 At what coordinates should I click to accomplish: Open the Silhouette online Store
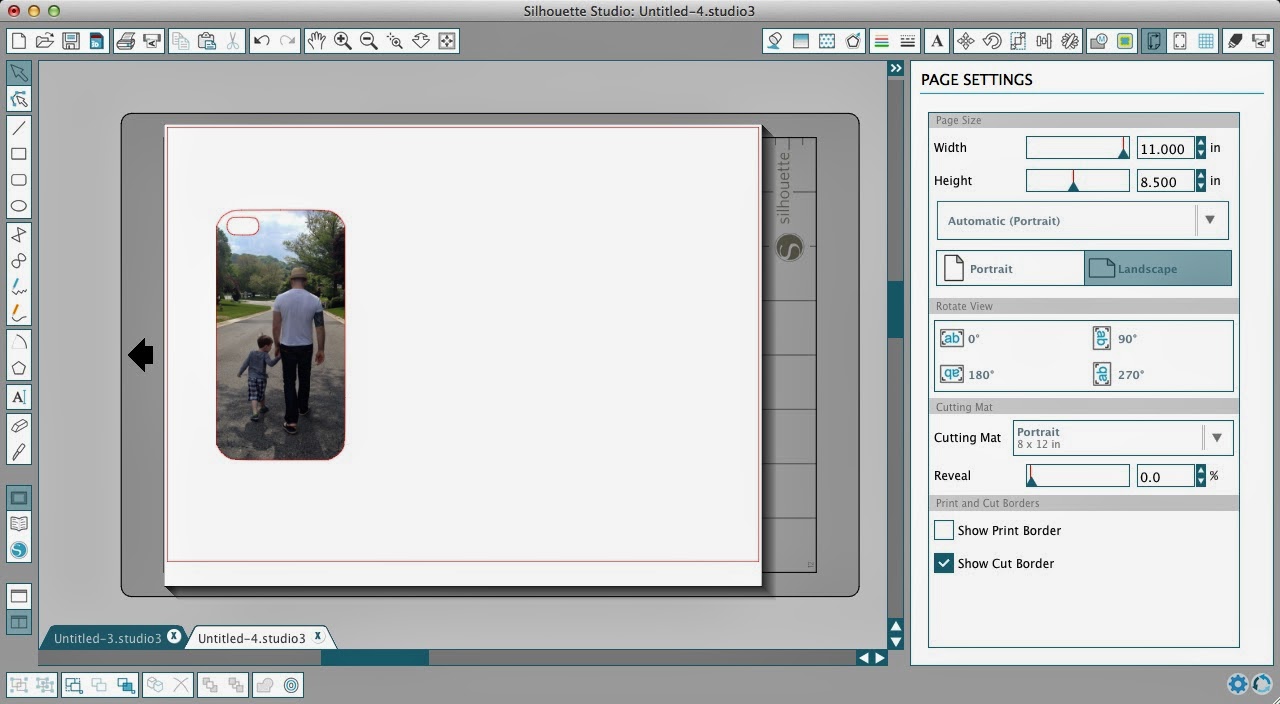[18, 549]
